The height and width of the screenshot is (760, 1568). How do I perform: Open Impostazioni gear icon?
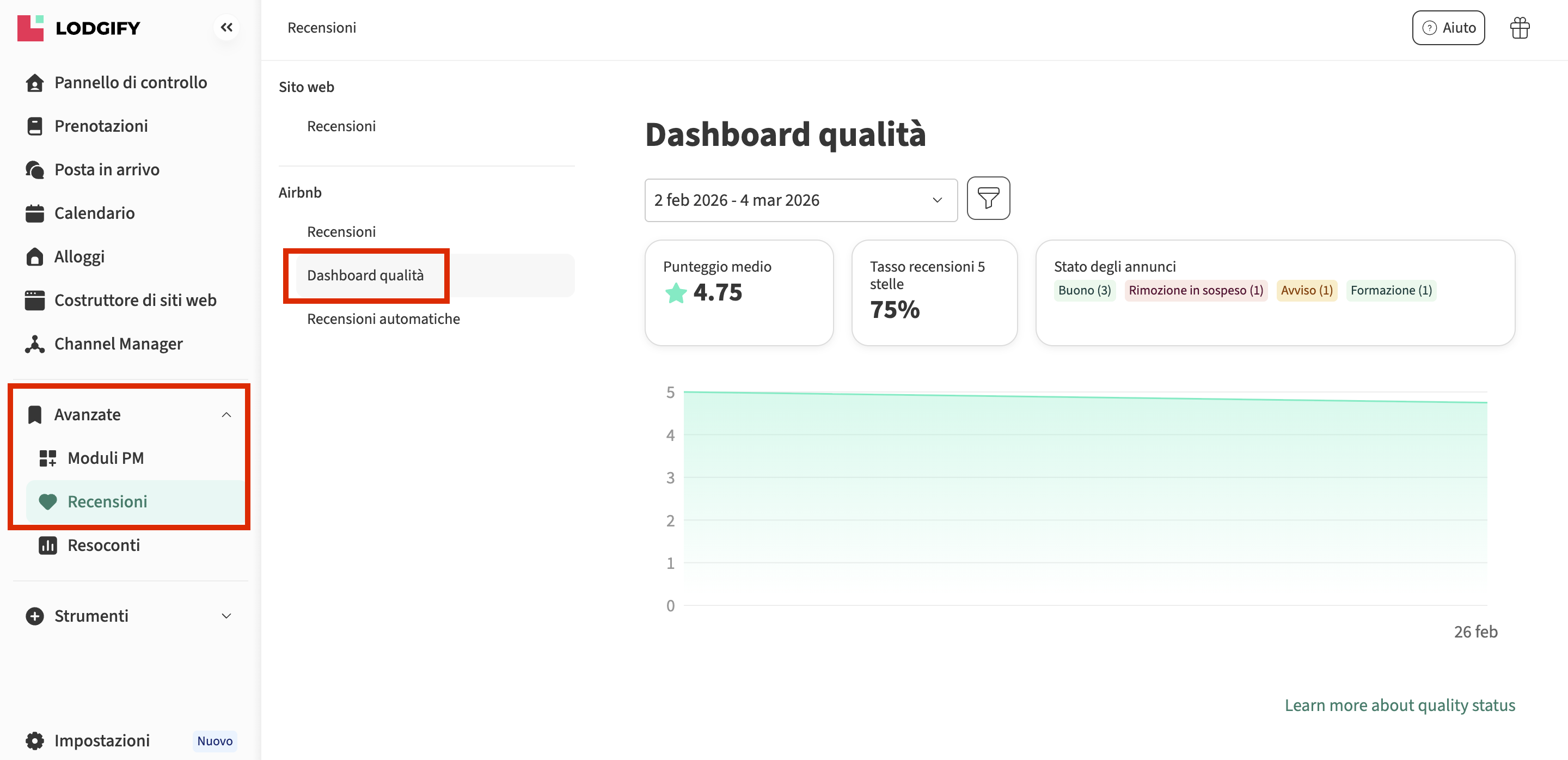point(35,740)
